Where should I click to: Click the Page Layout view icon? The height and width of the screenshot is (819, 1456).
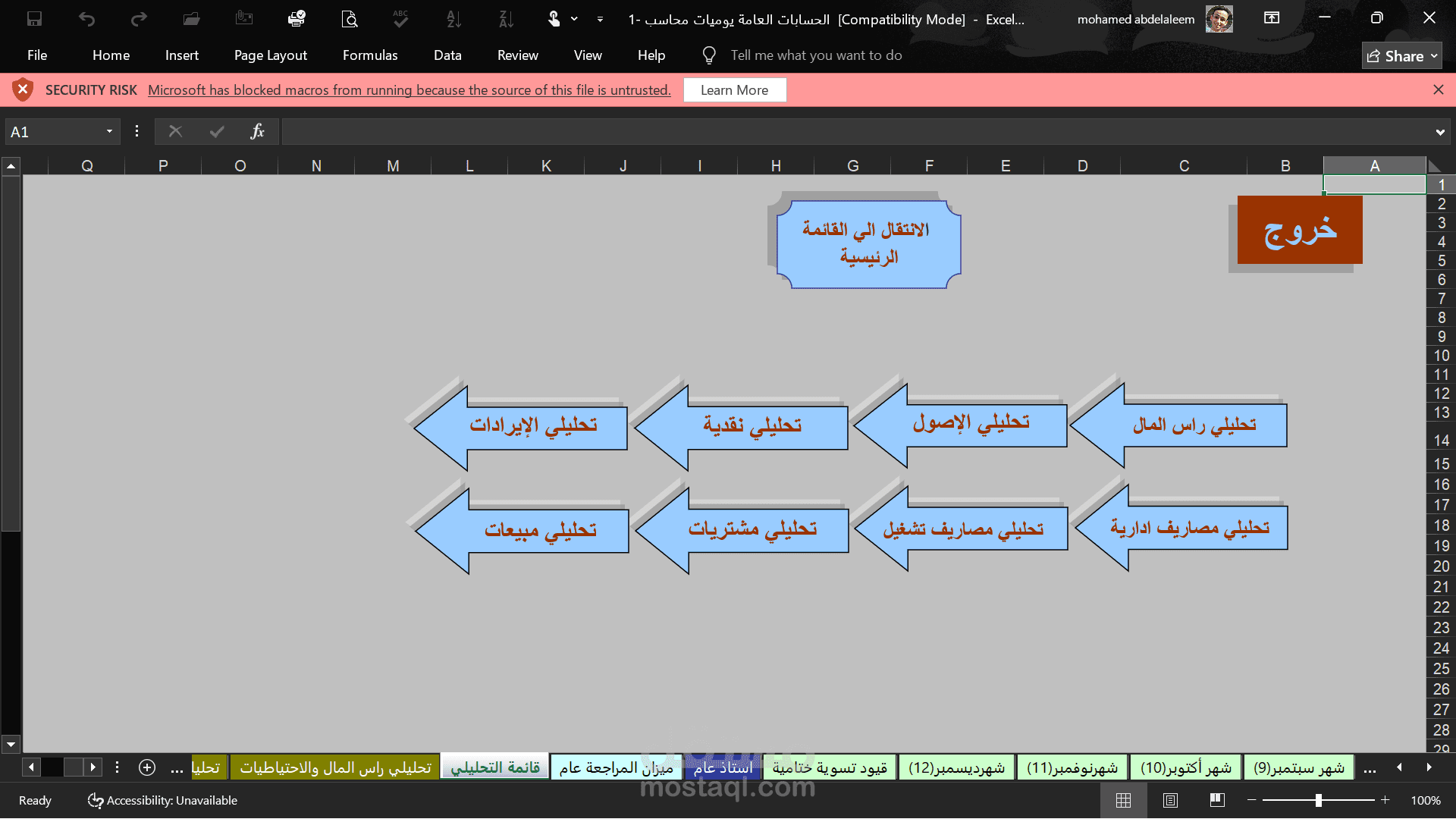1170,800
